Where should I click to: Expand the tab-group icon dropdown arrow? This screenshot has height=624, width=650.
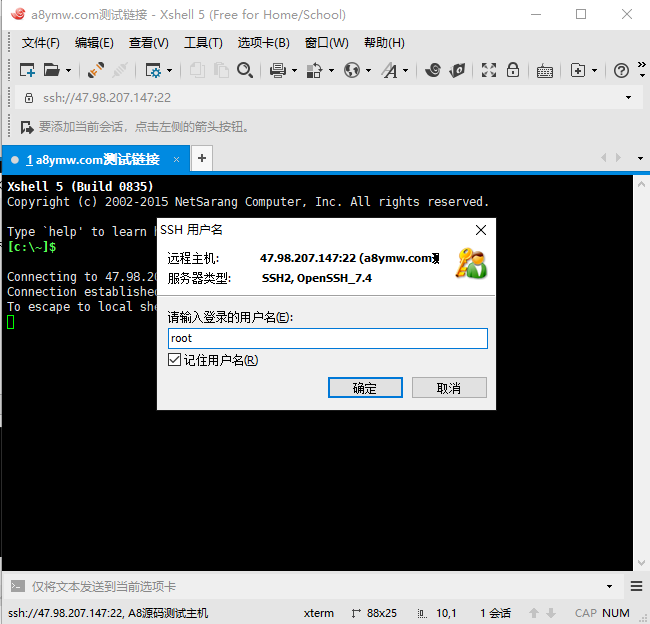(x=594, y=70)
